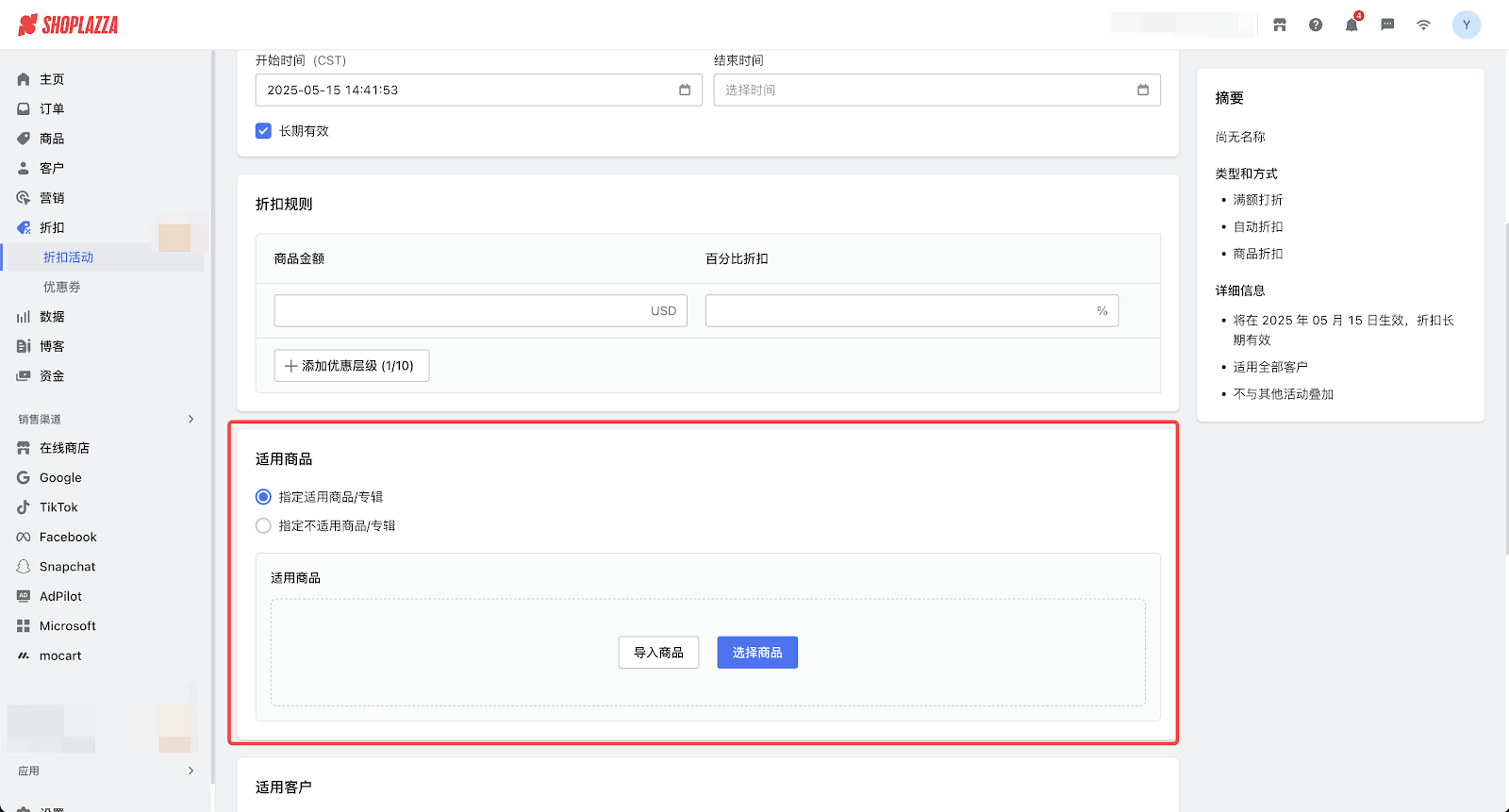Select the 指定适用商品/专辑 radio option
The height and width of the screenshot is (812, 1509).
point(264,497)
